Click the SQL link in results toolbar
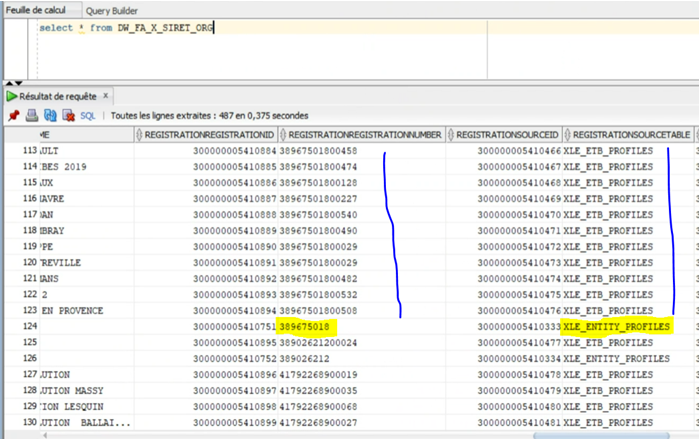 [x=88, y=116]
